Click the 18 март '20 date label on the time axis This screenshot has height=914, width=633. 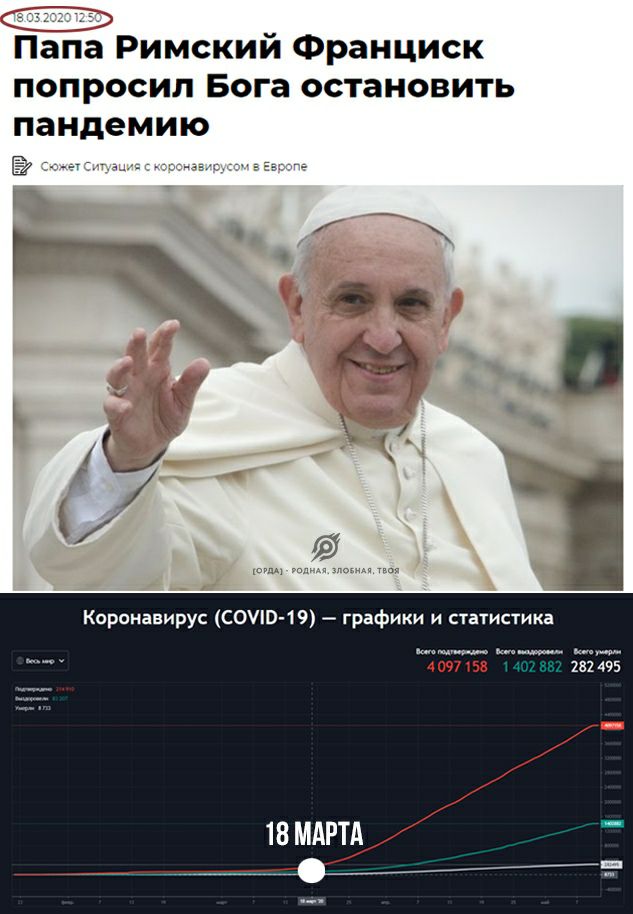coord(311,901)
